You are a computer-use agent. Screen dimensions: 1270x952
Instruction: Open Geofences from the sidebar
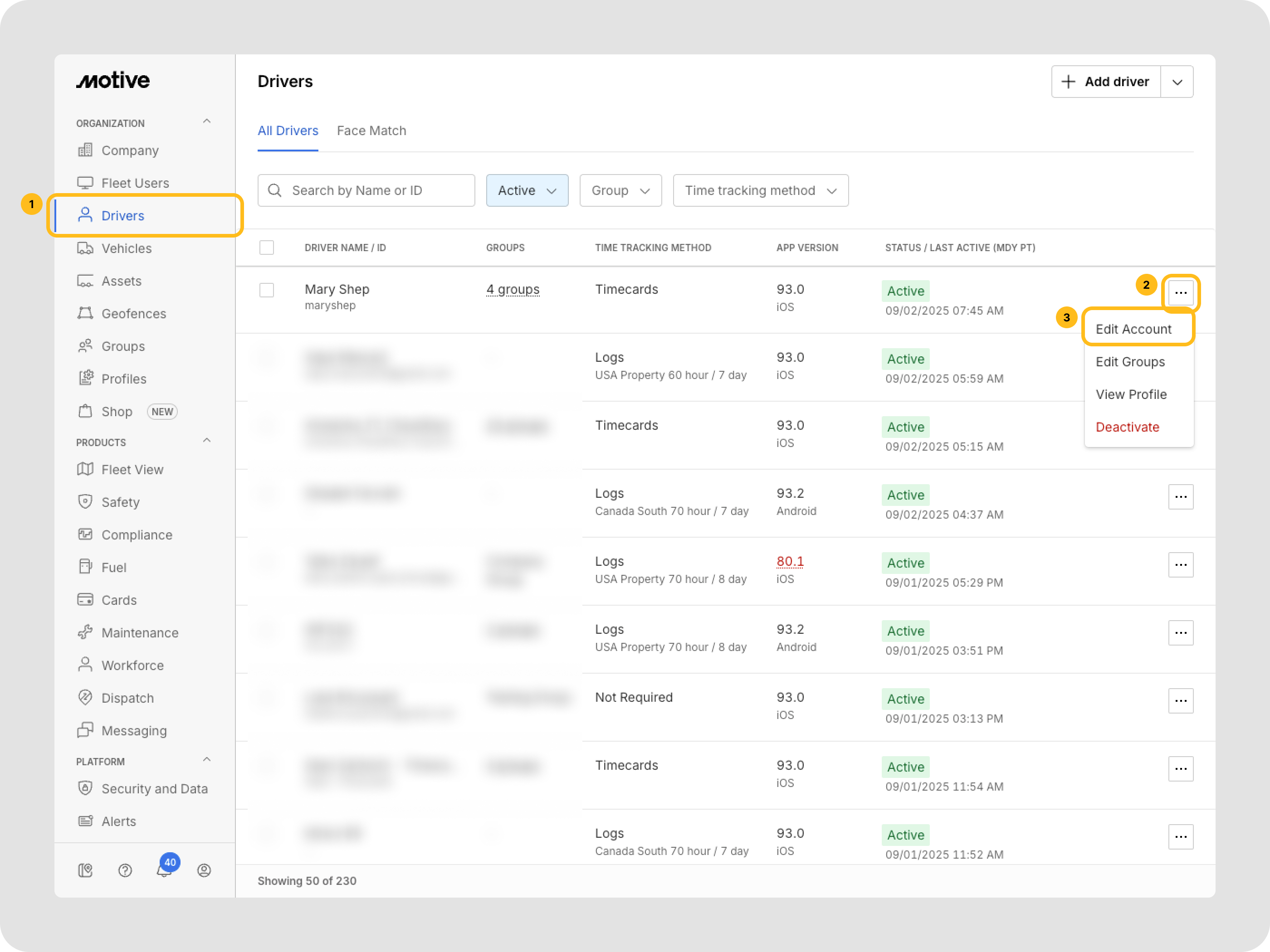click(x=133, y=314)
